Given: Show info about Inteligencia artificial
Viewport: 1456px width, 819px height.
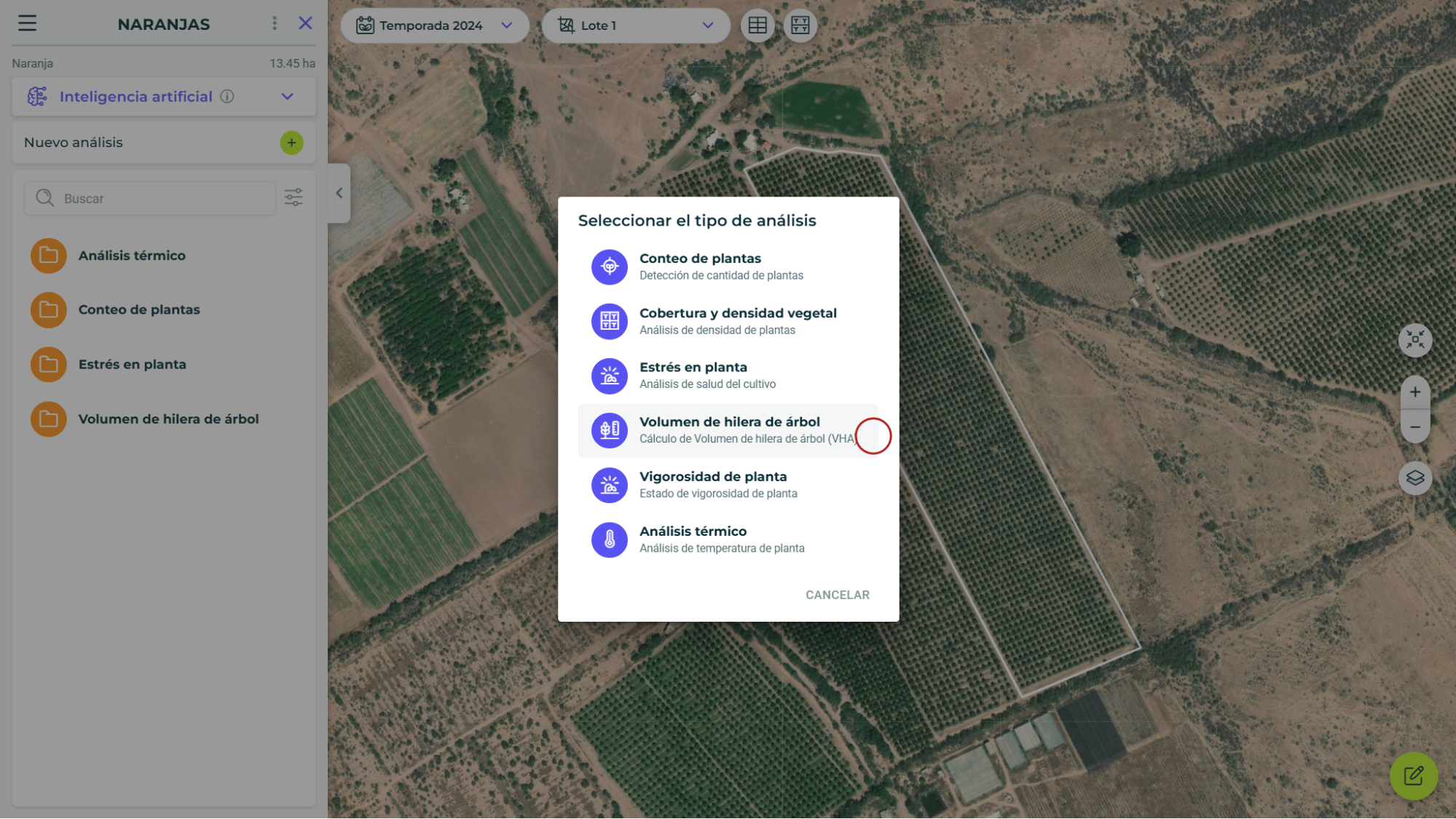Looking at the screenshot, I should tap(227, 96).
